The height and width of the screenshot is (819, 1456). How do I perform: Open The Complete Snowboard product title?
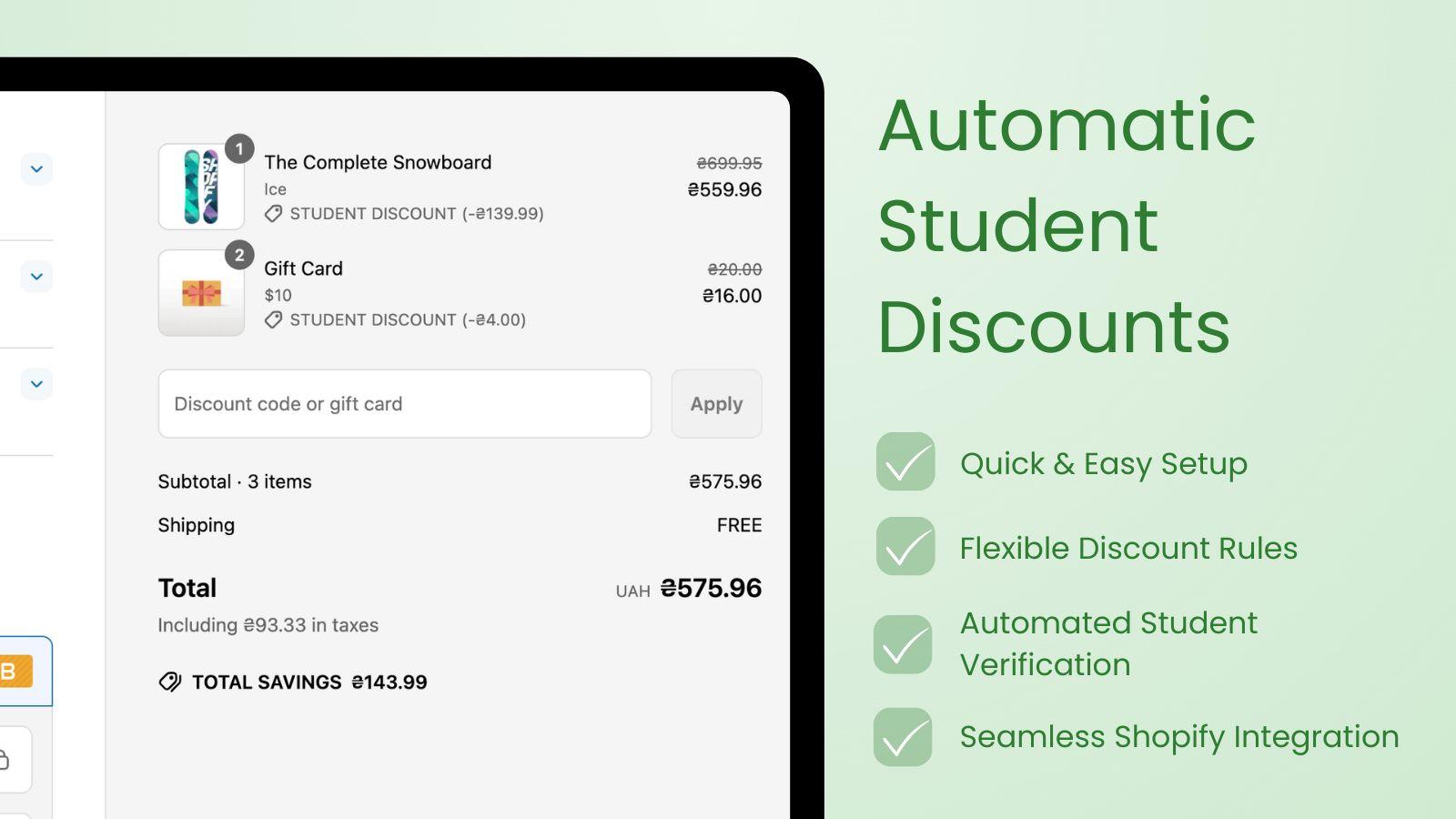[x=378, y=162]
